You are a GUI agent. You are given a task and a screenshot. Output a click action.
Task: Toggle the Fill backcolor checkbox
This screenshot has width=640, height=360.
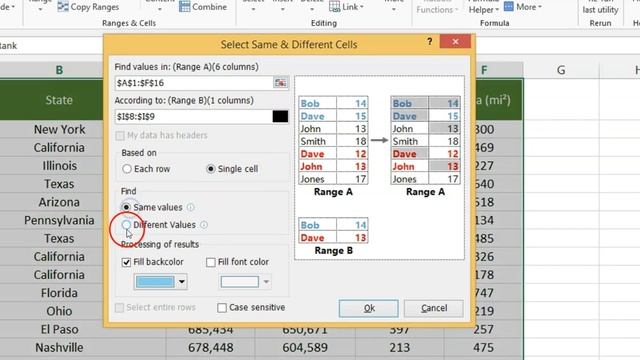pos(126,262)
